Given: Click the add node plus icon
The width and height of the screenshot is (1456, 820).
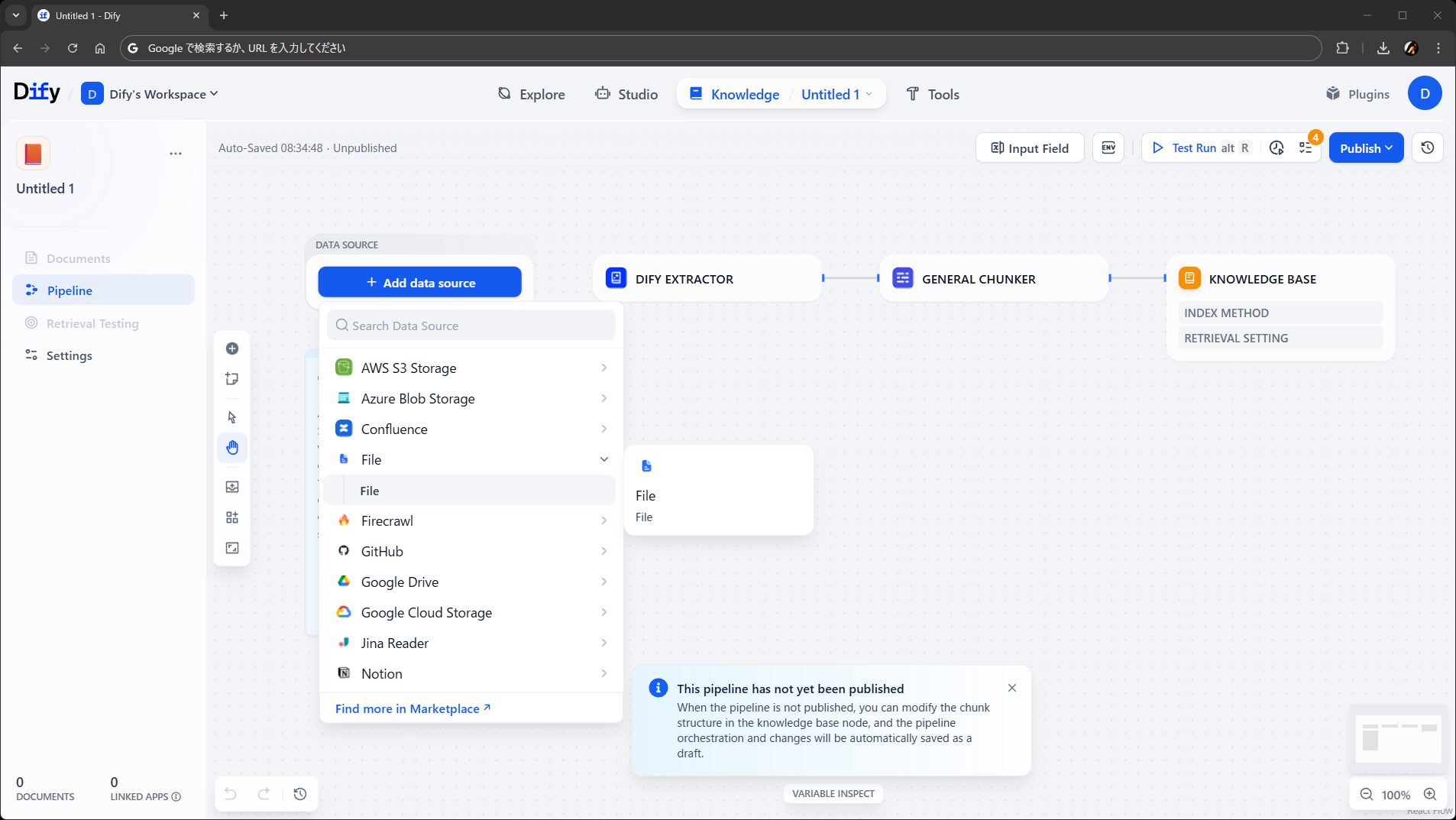Looking at the screenshot, I should coord(232,348).
